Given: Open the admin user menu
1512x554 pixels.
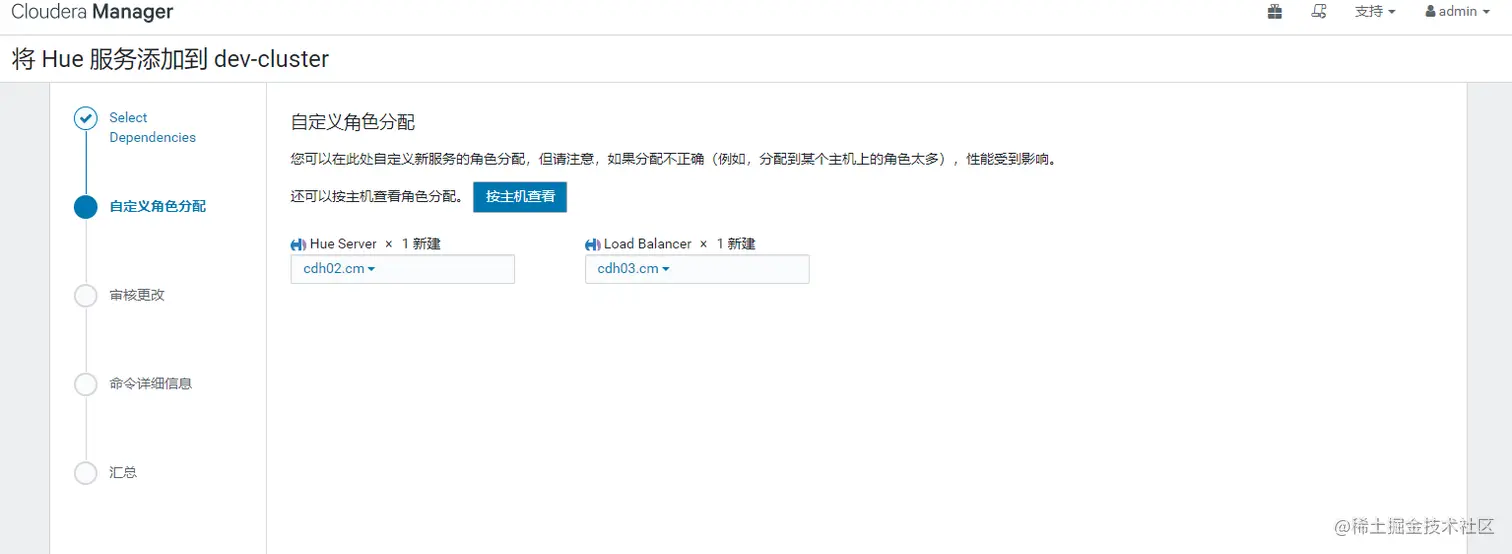Looking at the screenshot, I should pyautogui.click(x=1458, y=12).
